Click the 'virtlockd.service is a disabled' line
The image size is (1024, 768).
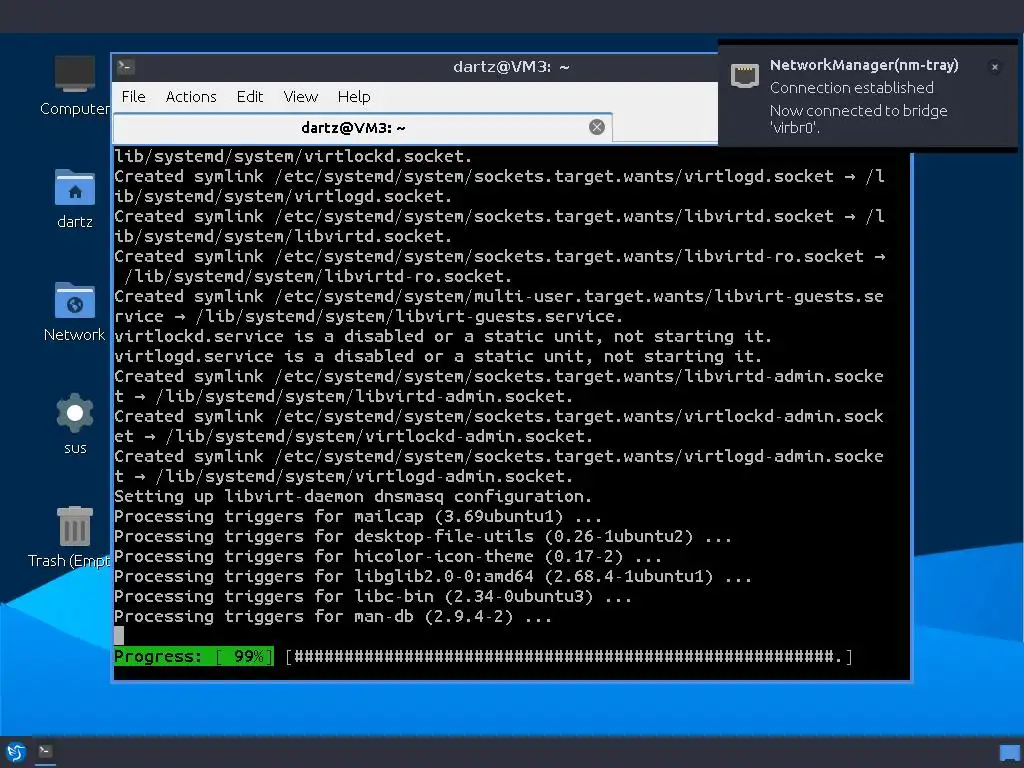[443, 336]
